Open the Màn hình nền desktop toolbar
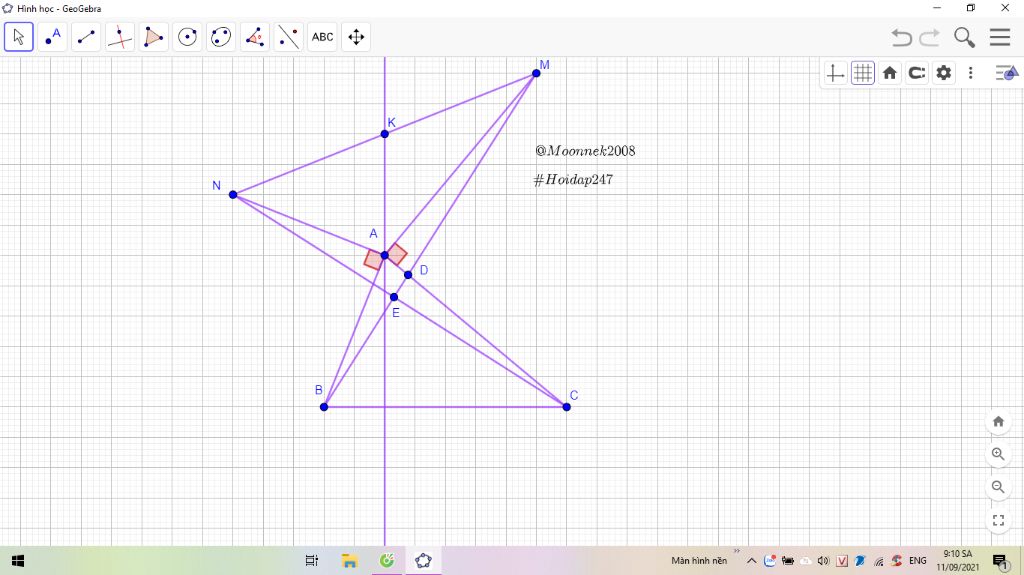Screen dimensions: 1024x575 coord(699,561)
